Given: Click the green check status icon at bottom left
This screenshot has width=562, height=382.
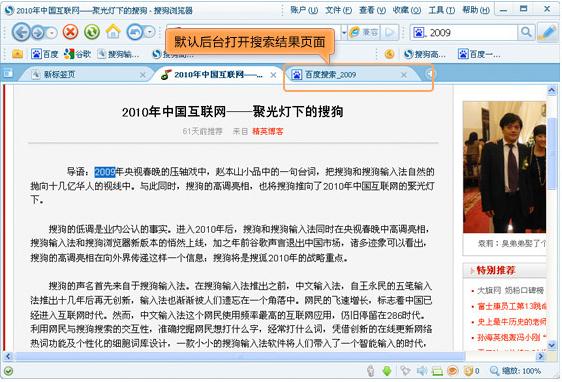Looking at the screenshot, I should (8, 371).
